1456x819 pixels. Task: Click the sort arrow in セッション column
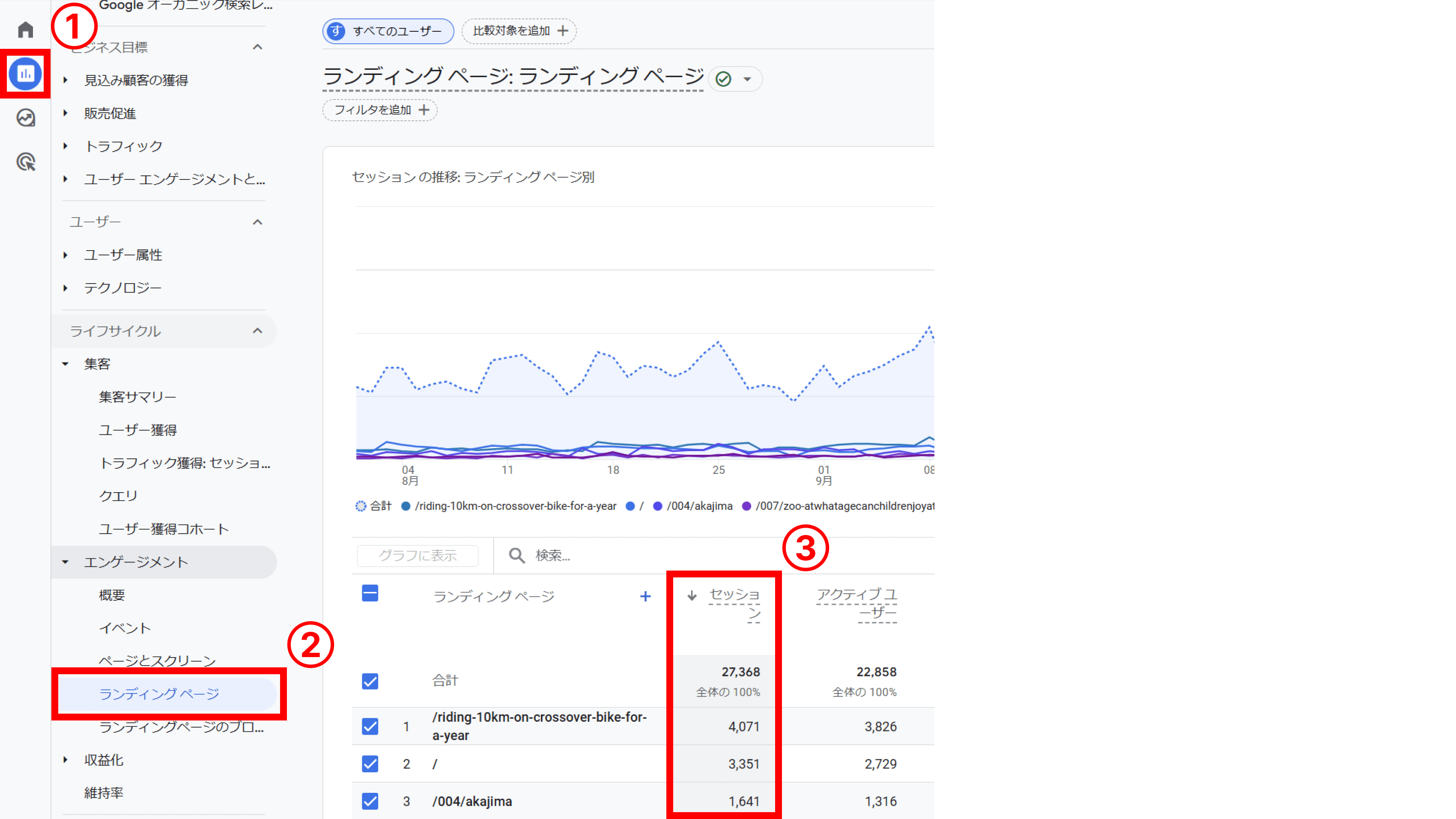692,595
